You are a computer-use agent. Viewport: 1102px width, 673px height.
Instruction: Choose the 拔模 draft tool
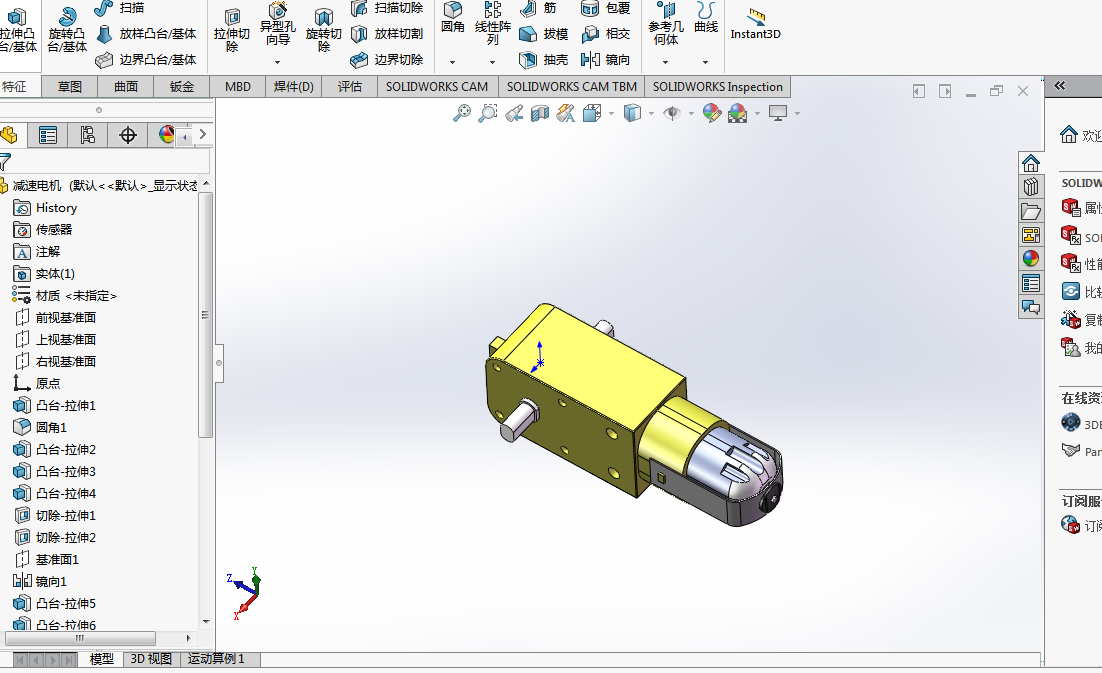(543, 34)
